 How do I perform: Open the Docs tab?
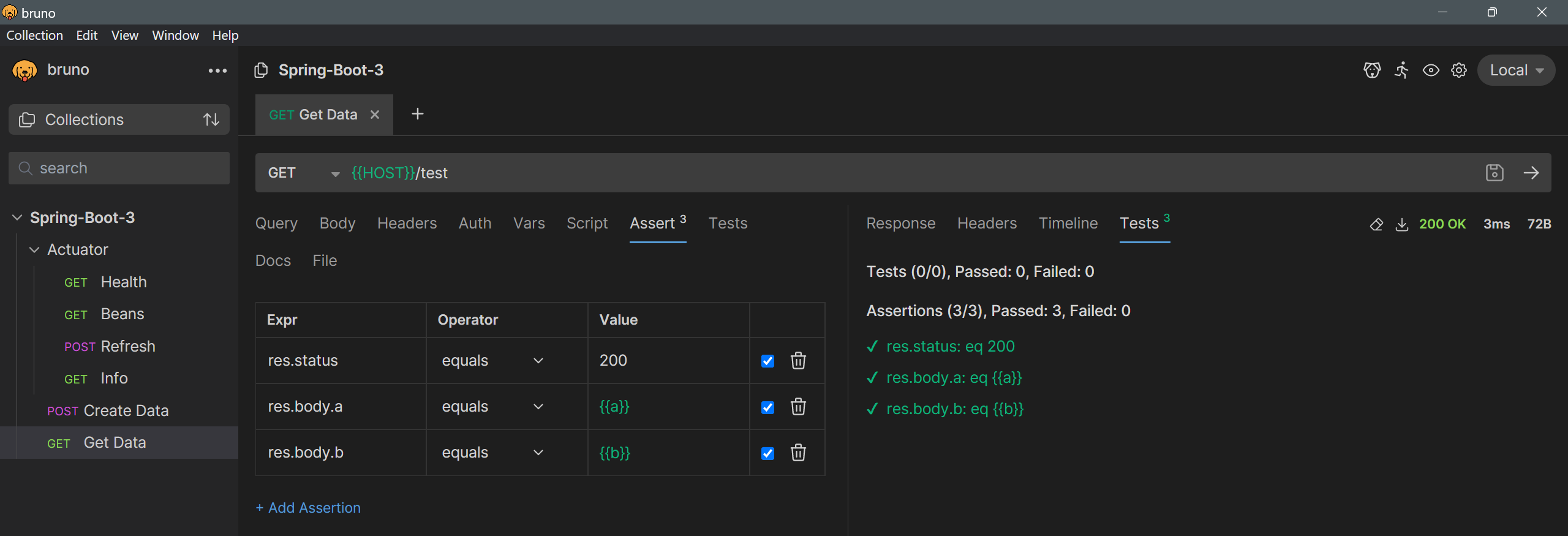pos(273,260)
